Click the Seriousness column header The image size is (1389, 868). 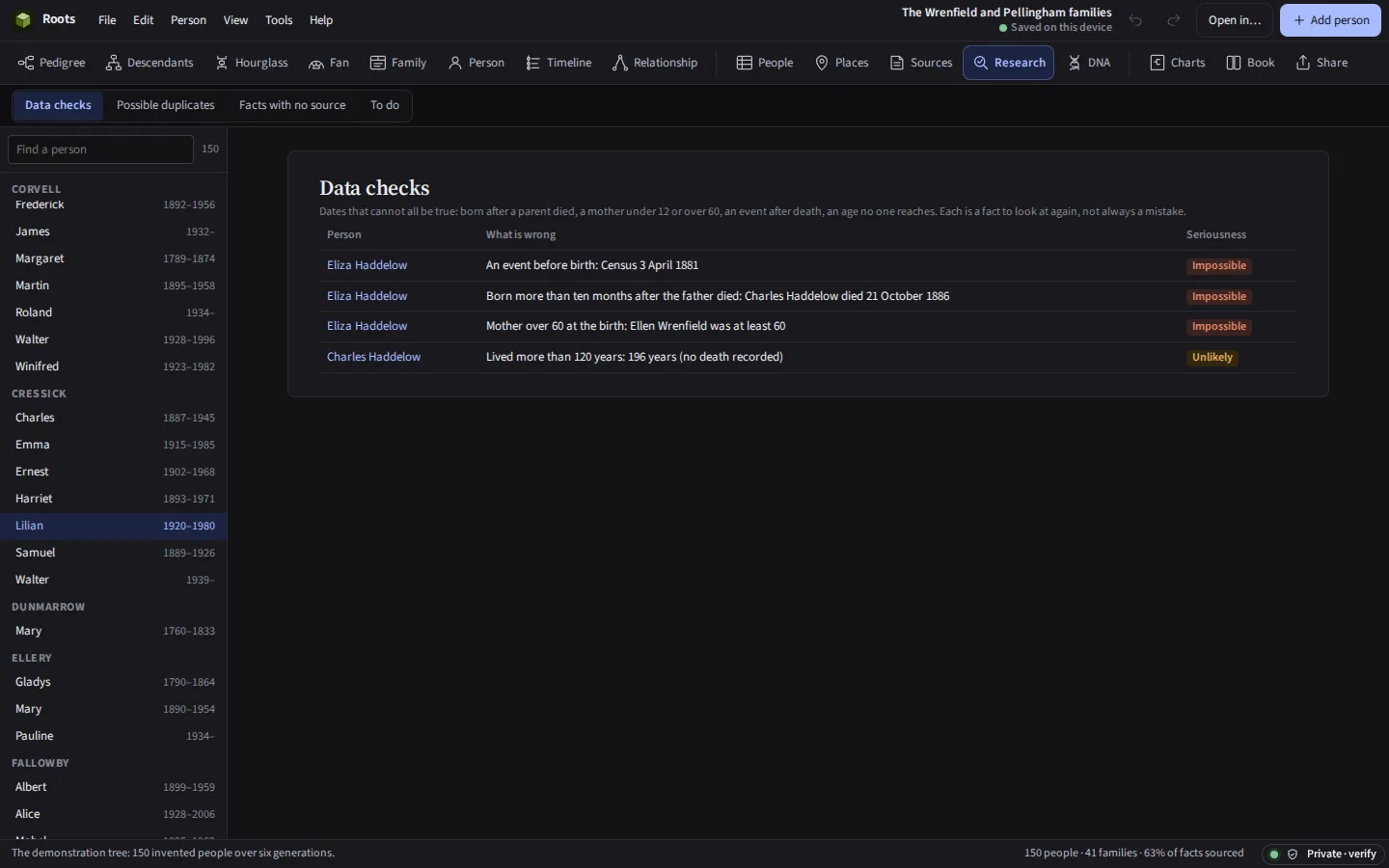click(x=1215, y=234)
